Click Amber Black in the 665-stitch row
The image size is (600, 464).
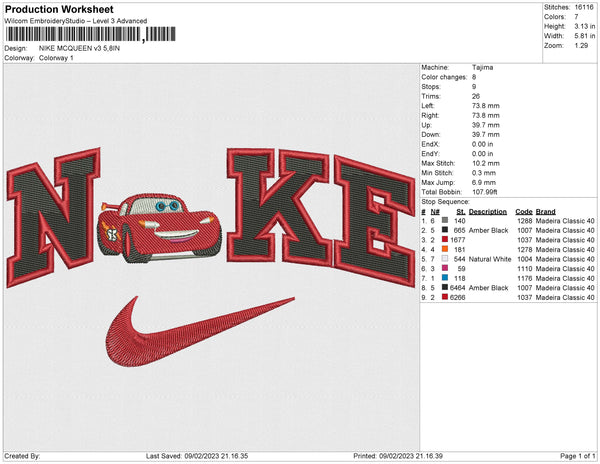coord(488,230)
